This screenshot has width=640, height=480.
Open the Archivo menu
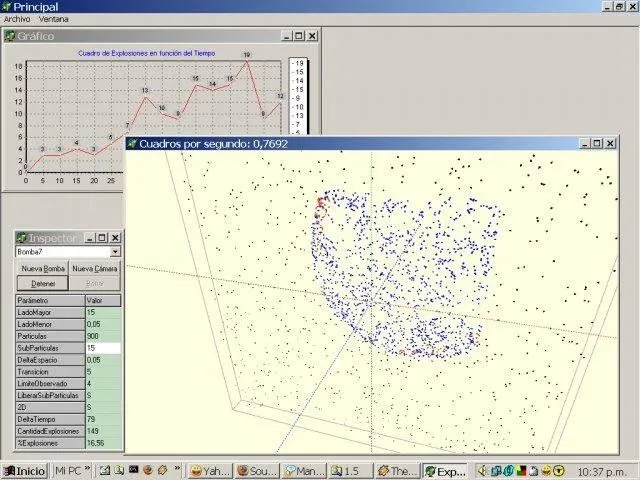17,19
